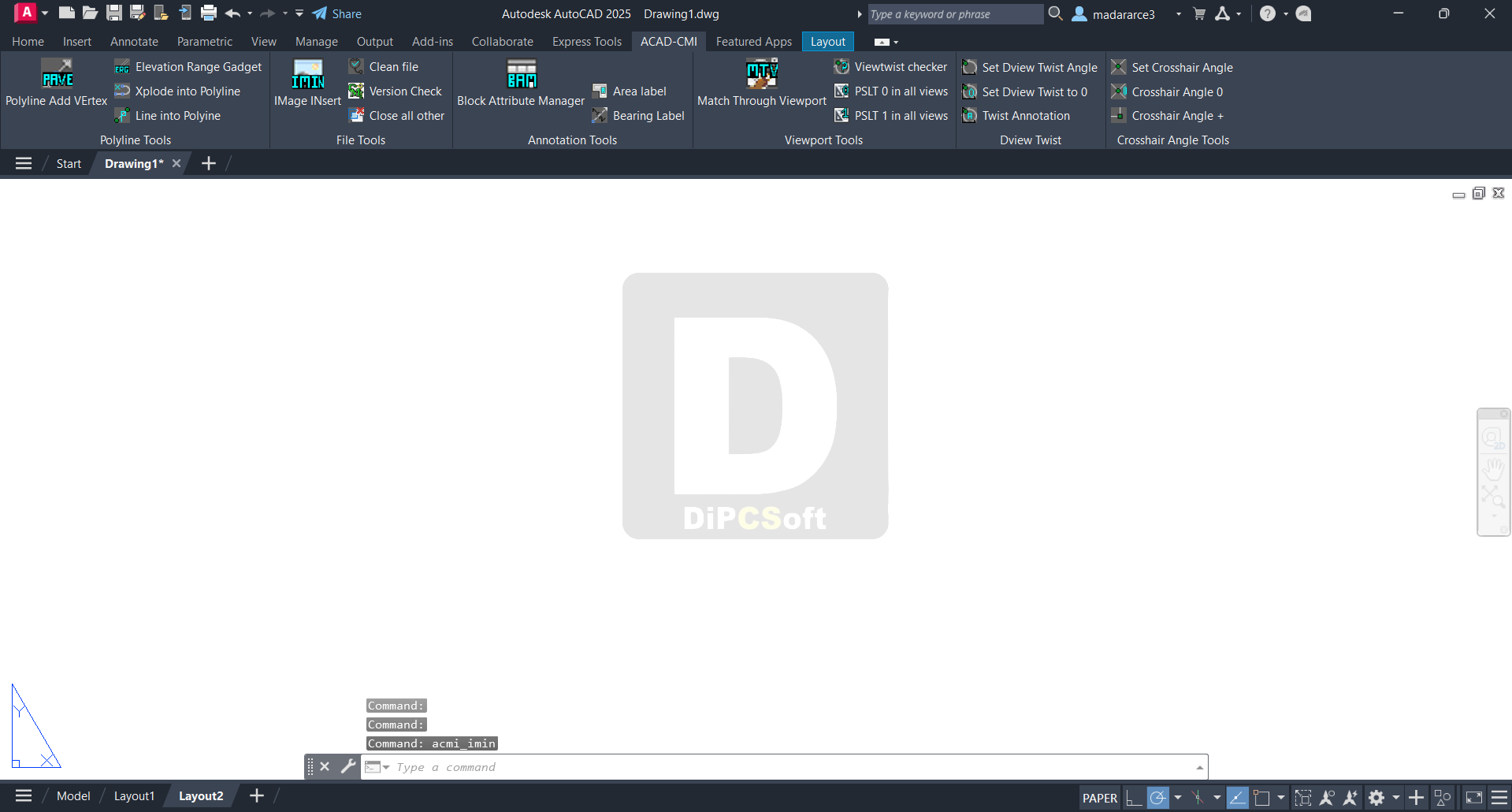Open new drawing tab with plus button
Viewport: 1512px width, 812px height.
pyautogui.click(x=209, y=163)
